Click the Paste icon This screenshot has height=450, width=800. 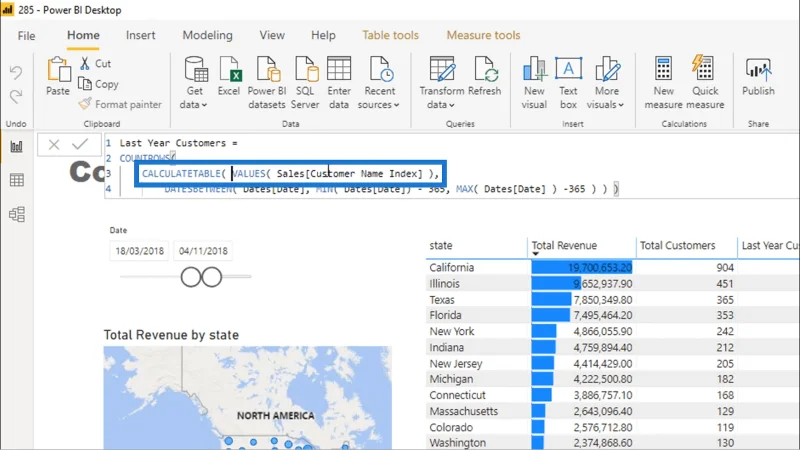(x=58, y=69)
